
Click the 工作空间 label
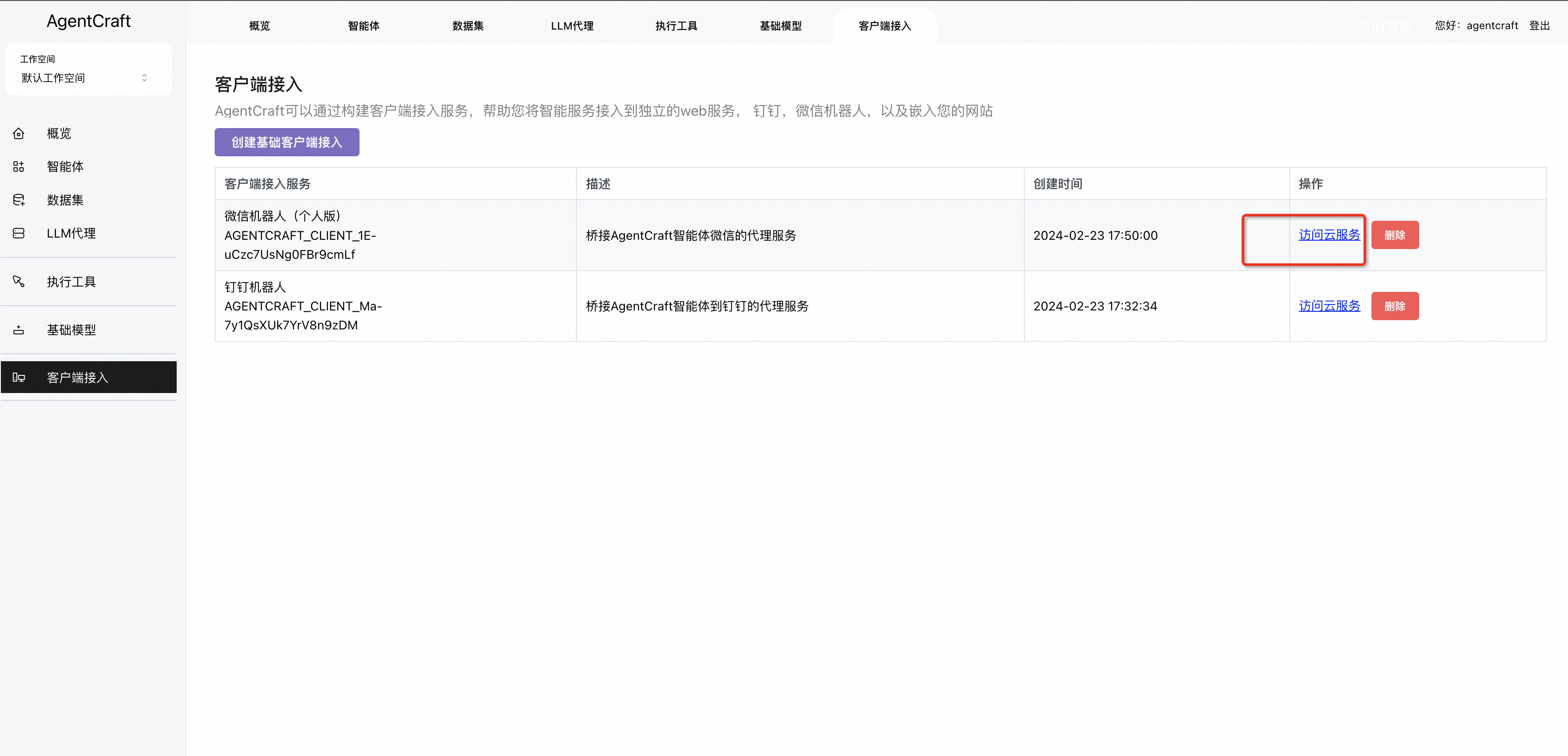click(x=37, y=59)
